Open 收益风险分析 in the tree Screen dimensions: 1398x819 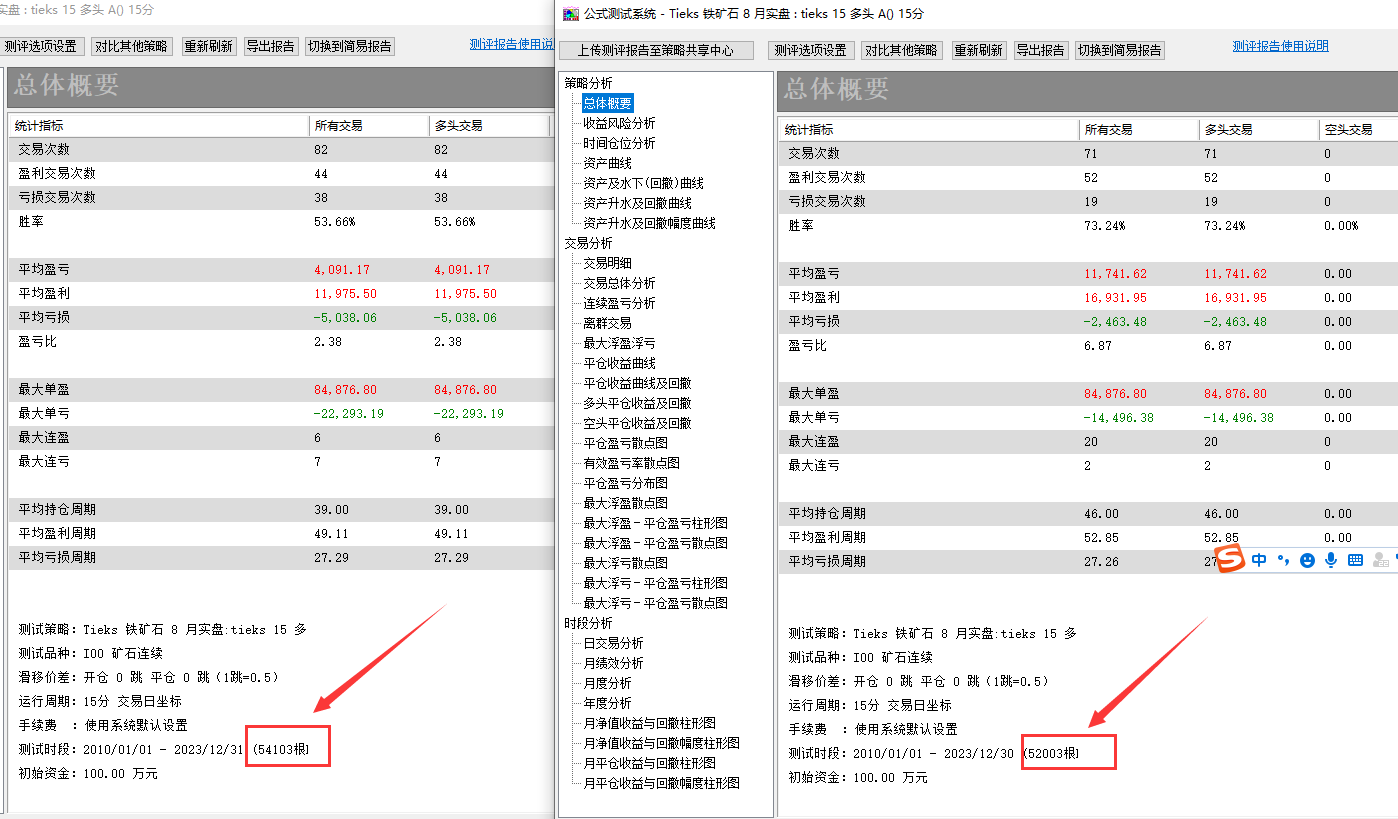(x=620, y=123)
